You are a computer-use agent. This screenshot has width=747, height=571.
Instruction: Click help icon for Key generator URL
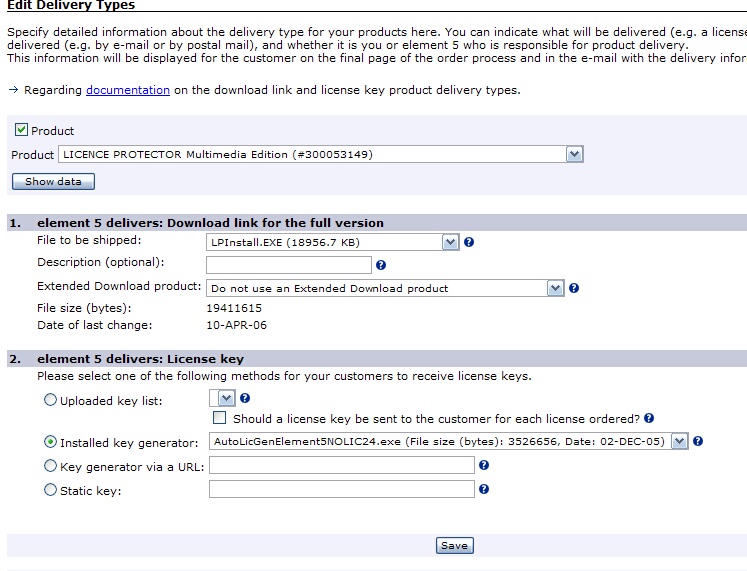(484, 465)
